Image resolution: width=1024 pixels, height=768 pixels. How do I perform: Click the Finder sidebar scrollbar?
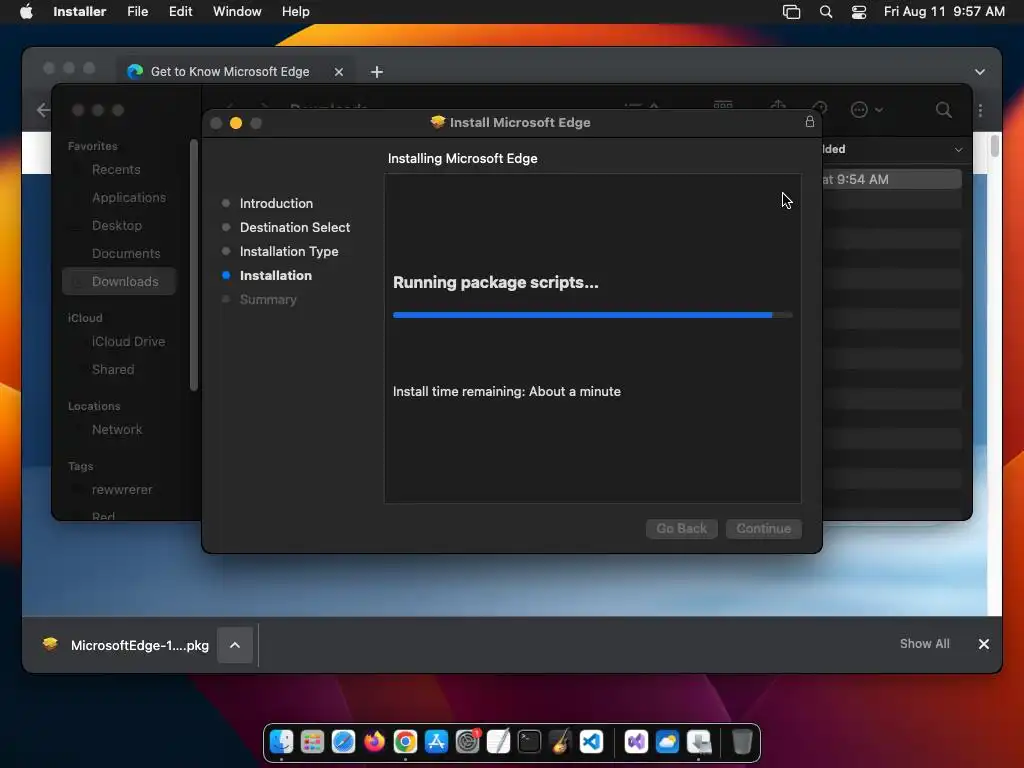(x=193, y=265)
